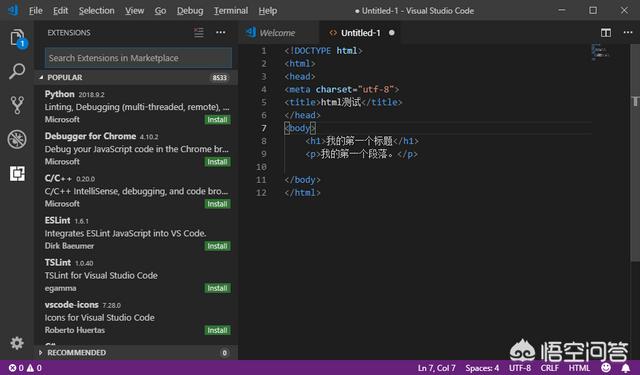Viewport: 640px width, 375px height.
Task: Install the C/C++ extension
Action: point(217,204)
